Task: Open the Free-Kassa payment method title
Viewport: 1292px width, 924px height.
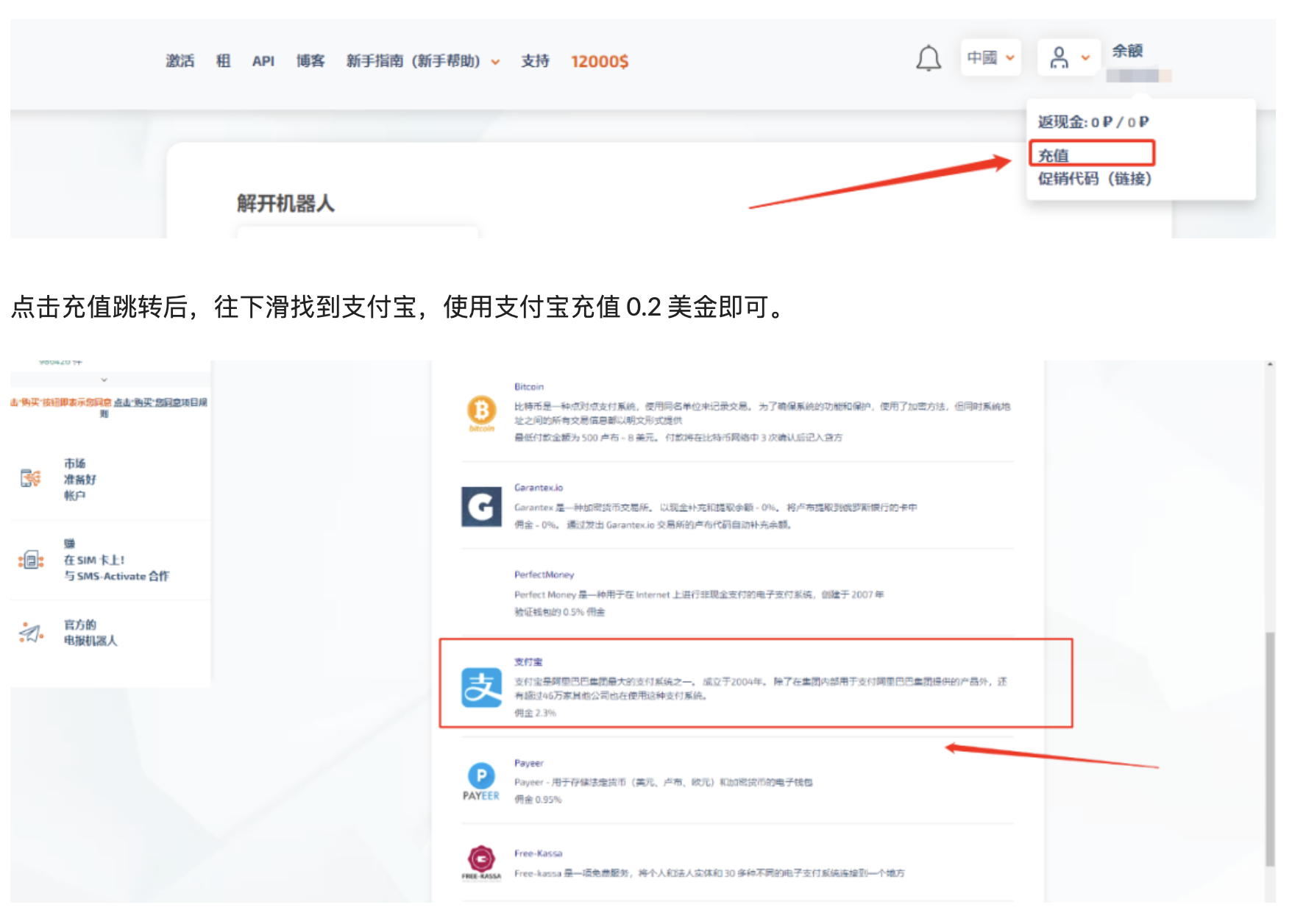Action: tap(538, 853)
